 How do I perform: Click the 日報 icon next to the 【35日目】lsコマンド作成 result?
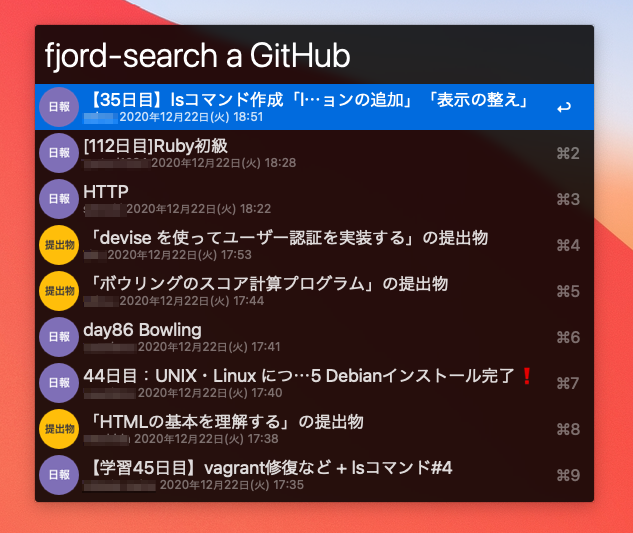click(59, 107)
